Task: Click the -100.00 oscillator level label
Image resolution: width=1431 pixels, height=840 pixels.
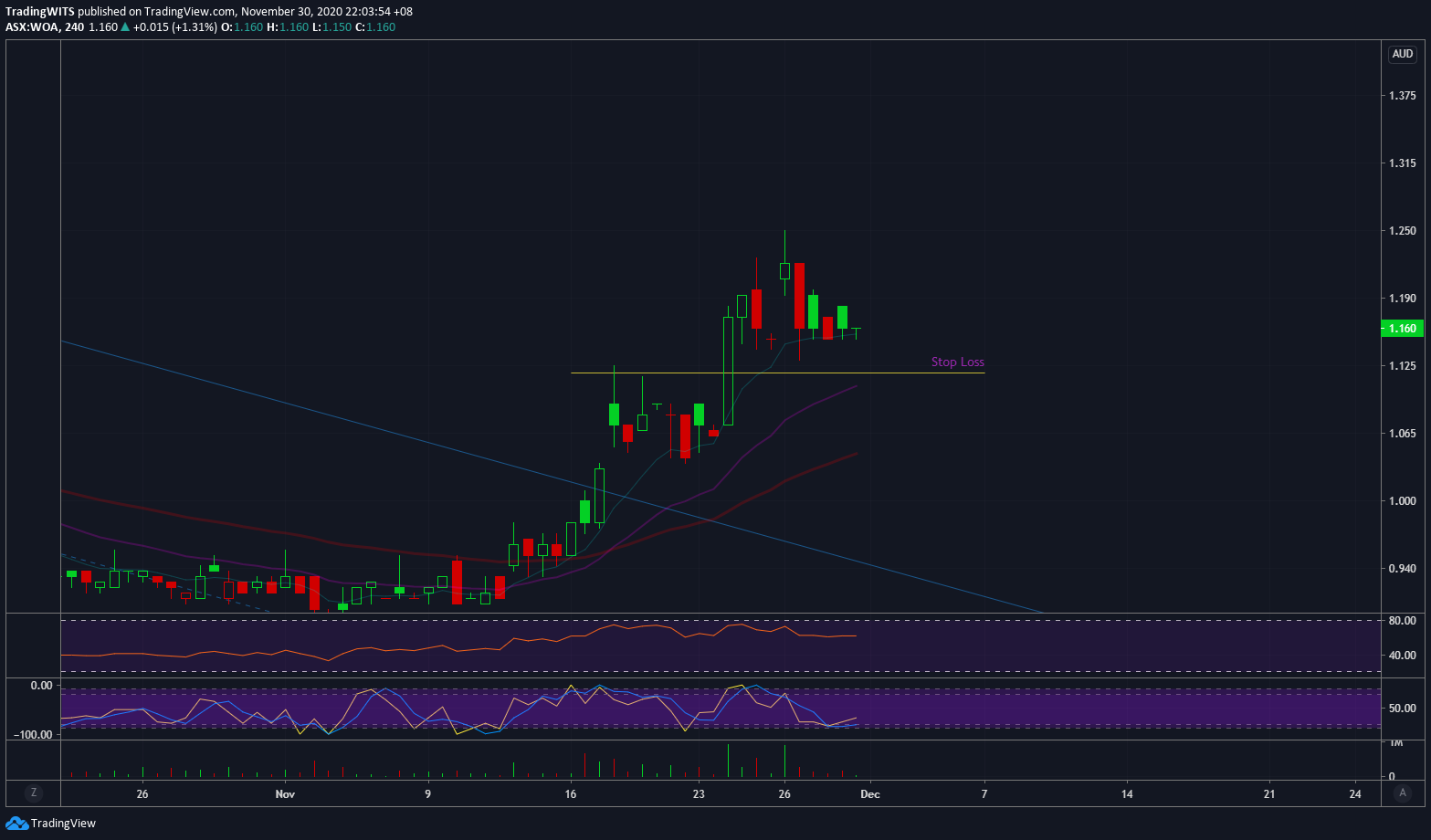Action: coord(35,735)
